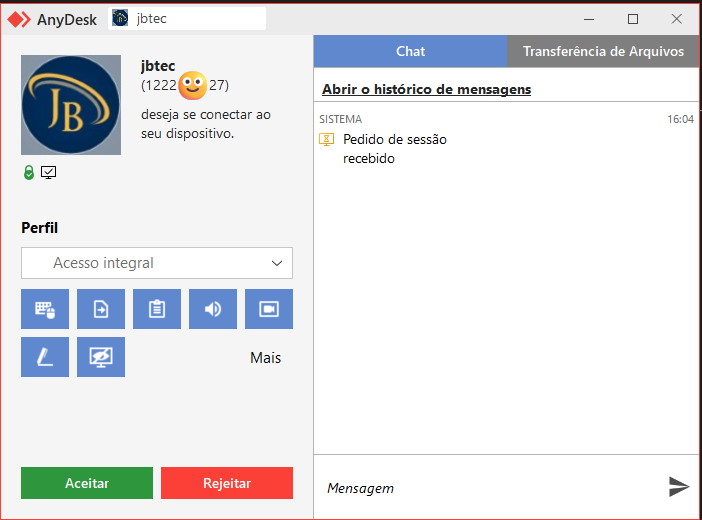Toggle privacy mode screen icon
This screenshot has height=520, width=702.
[101, 357]
